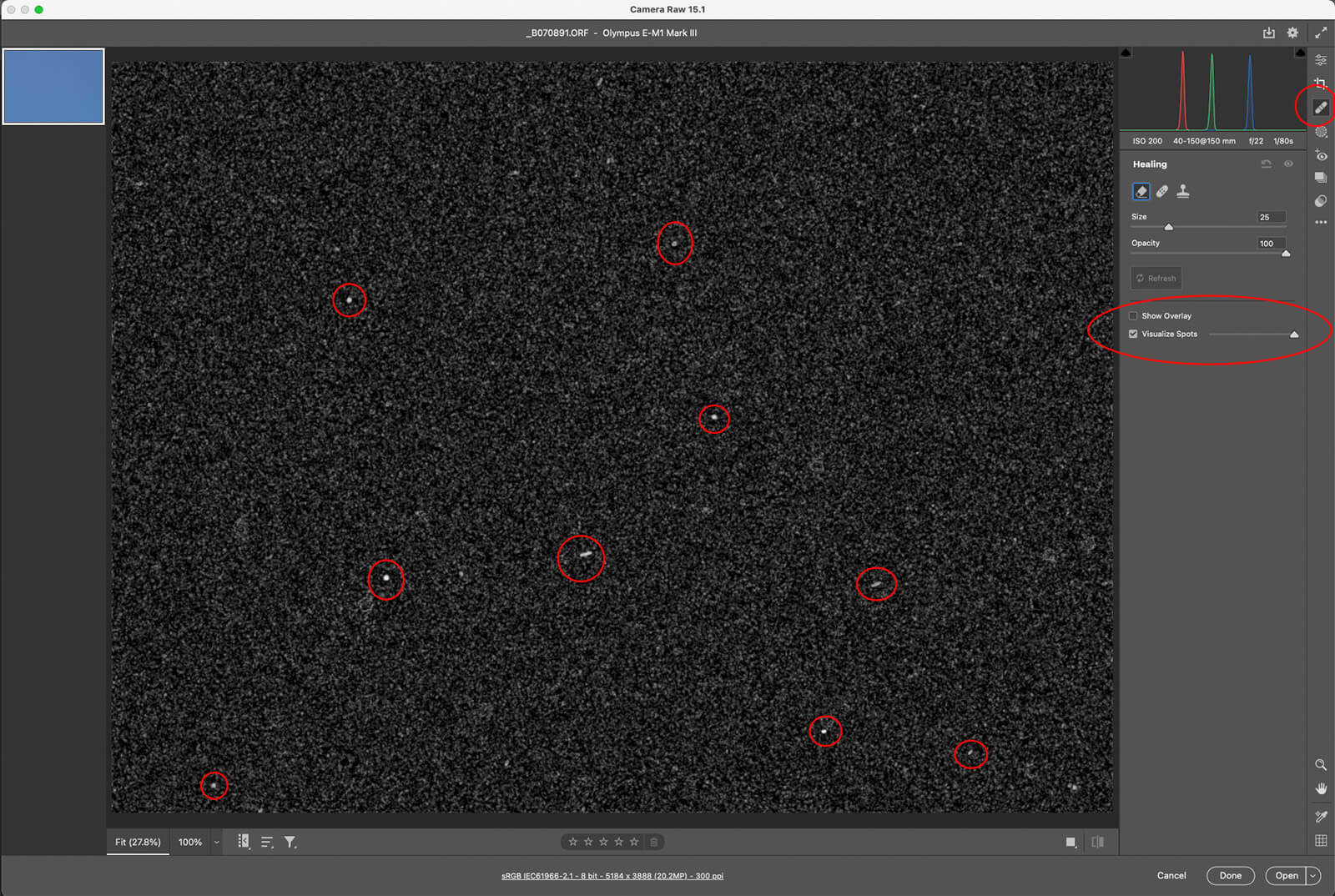Toggle healing visibility eye icon
Viewport: 1335px width, 896px height.
pos(1288,164)
